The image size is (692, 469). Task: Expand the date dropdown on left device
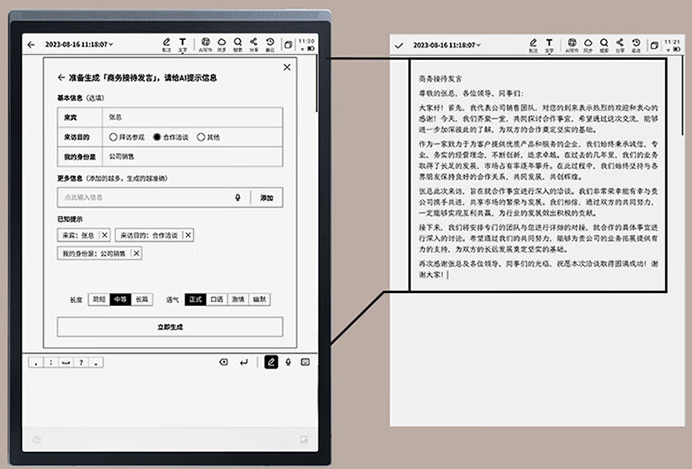coord(111,45)
